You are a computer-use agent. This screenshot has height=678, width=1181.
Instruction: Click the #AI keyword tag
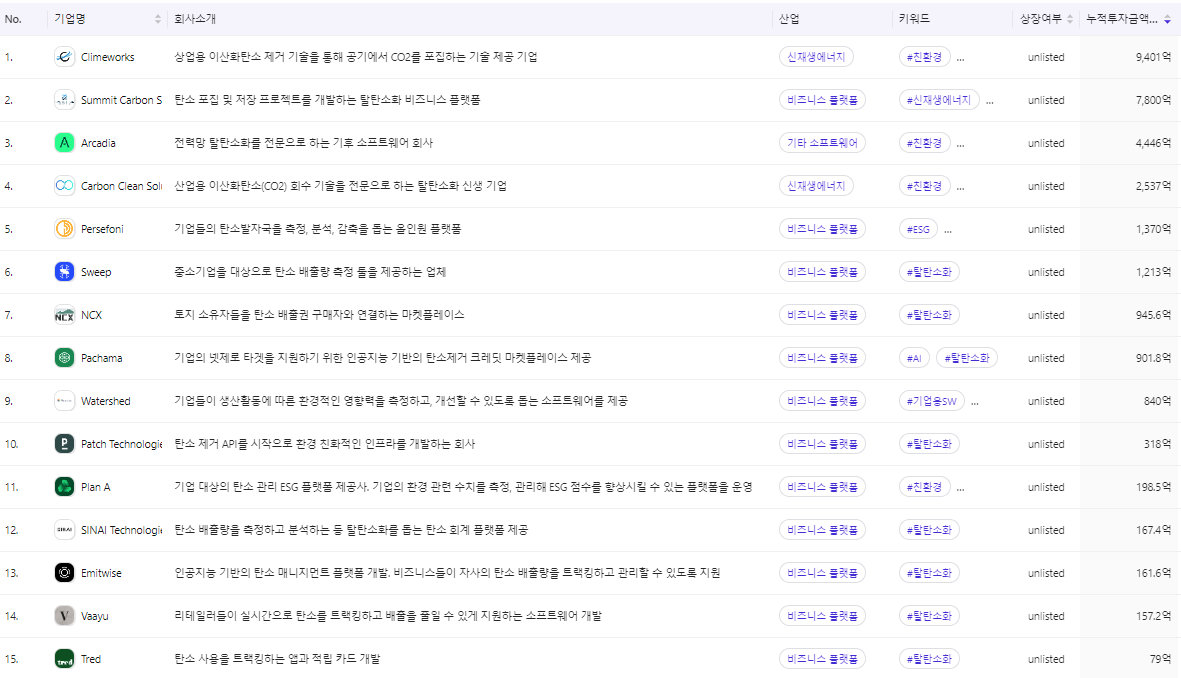tap(914, 358)
